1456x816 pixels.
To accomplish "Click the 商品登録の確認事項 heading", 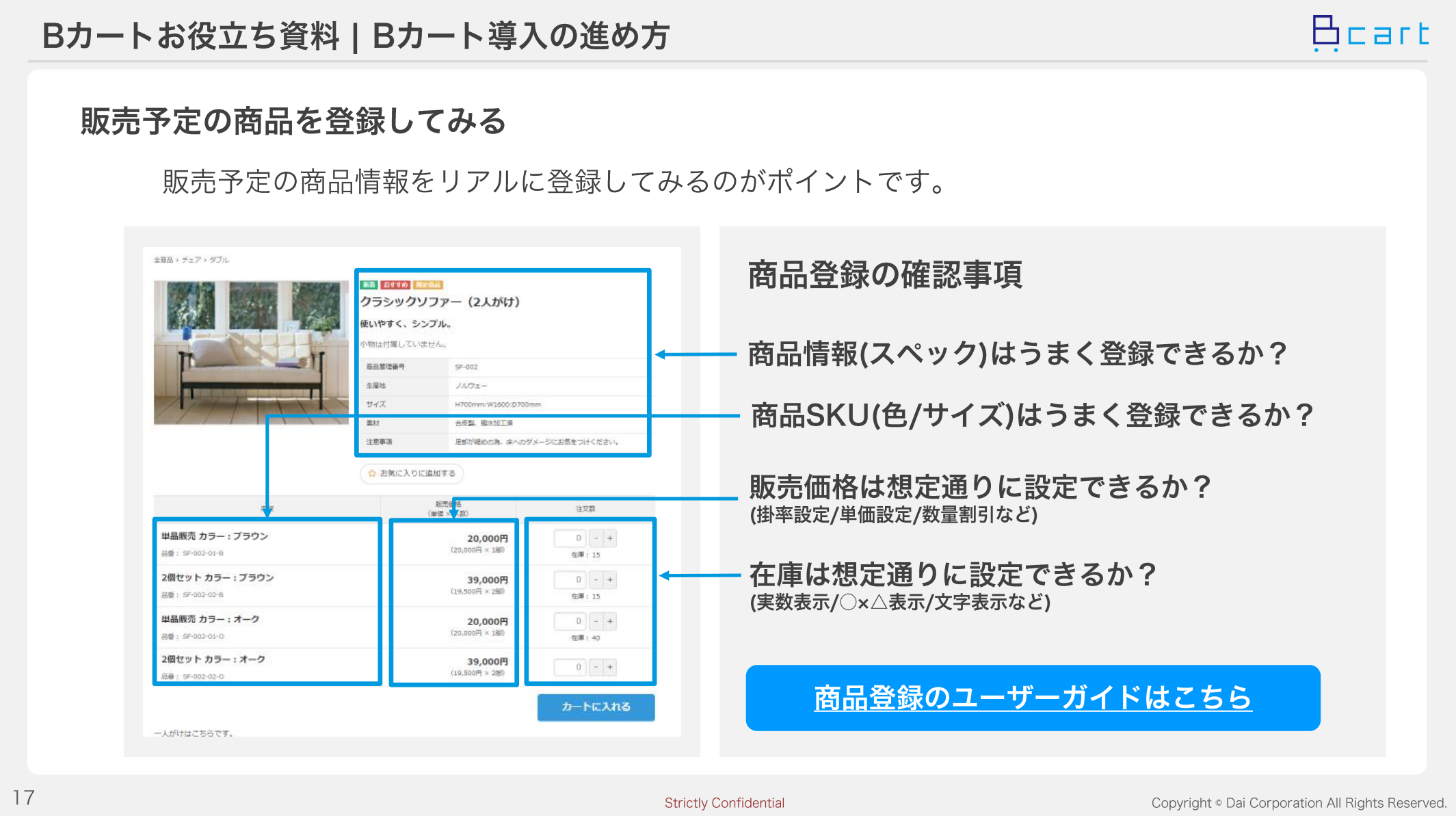I will click(886, 275).
